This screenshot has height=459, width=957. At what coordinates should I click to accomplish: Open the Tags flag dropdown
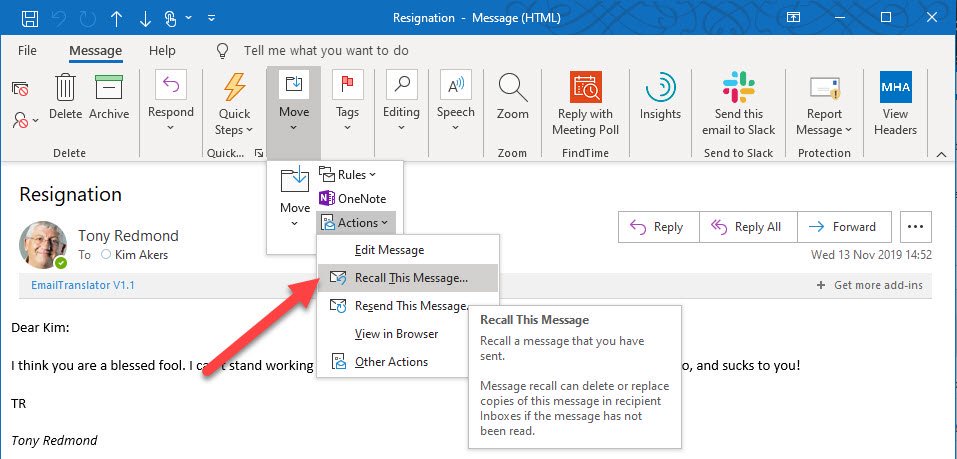click(347, 101)
